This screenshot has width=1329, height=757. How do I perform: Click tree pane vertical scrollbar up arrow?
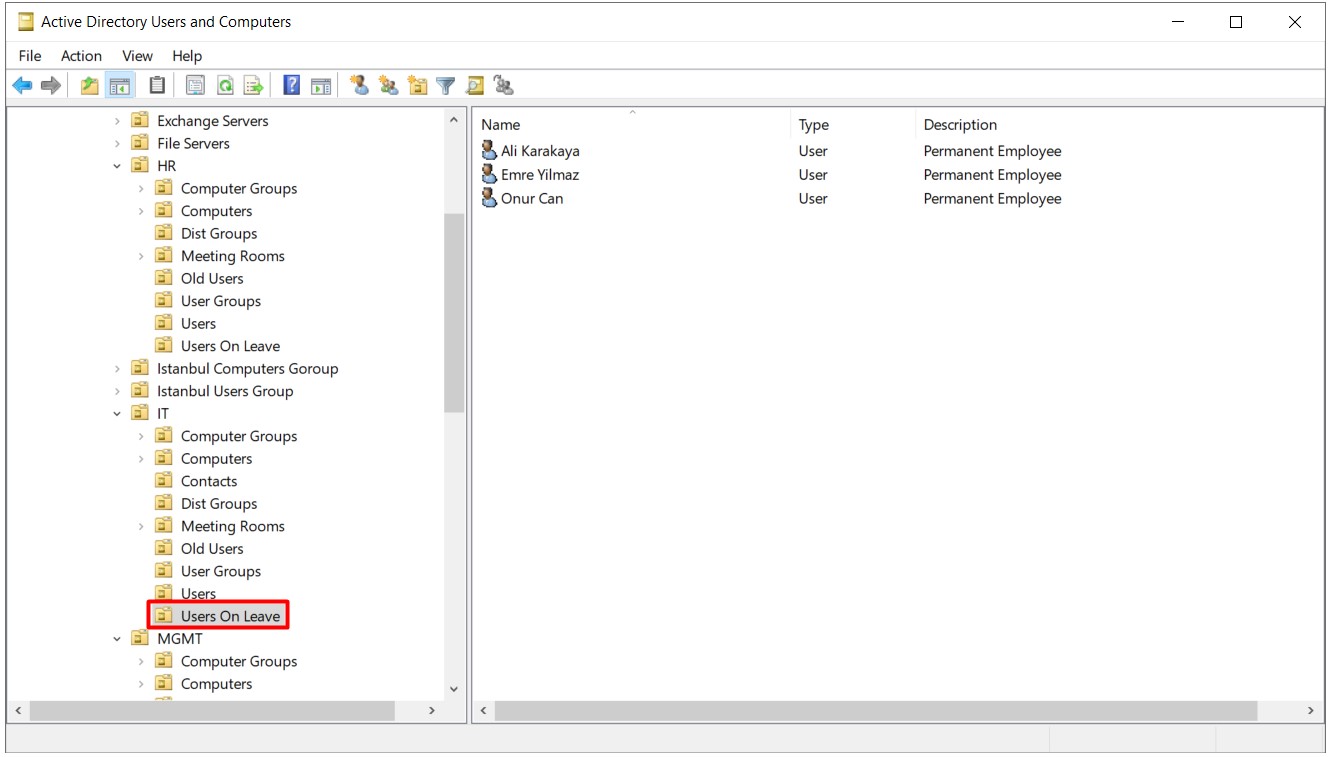[454, 120]
